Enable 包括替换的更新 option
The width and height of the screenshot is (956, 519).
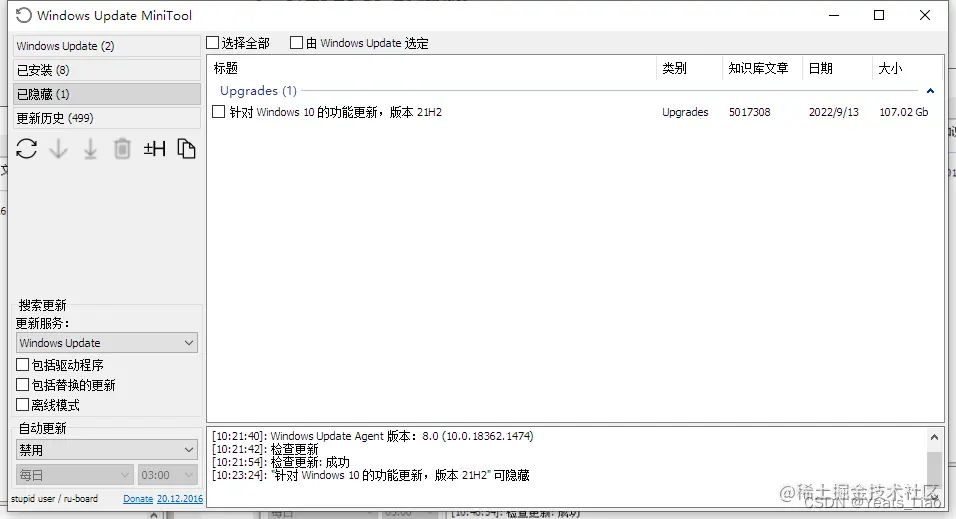23,385
